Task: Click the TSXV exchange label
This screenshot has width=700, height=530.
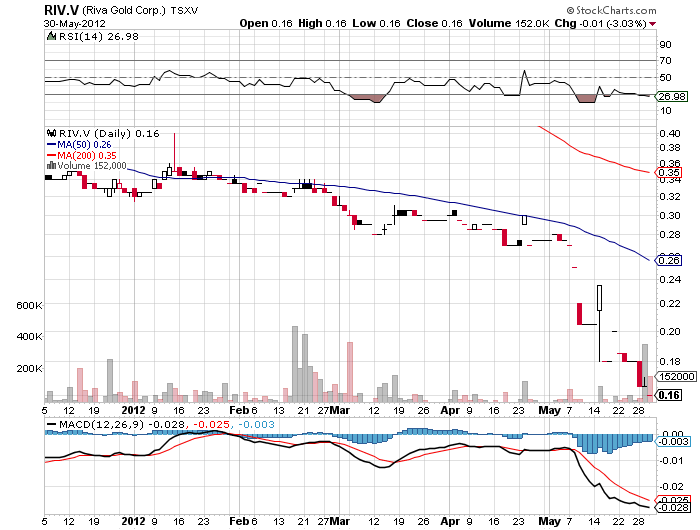Action: coord(184,10)
